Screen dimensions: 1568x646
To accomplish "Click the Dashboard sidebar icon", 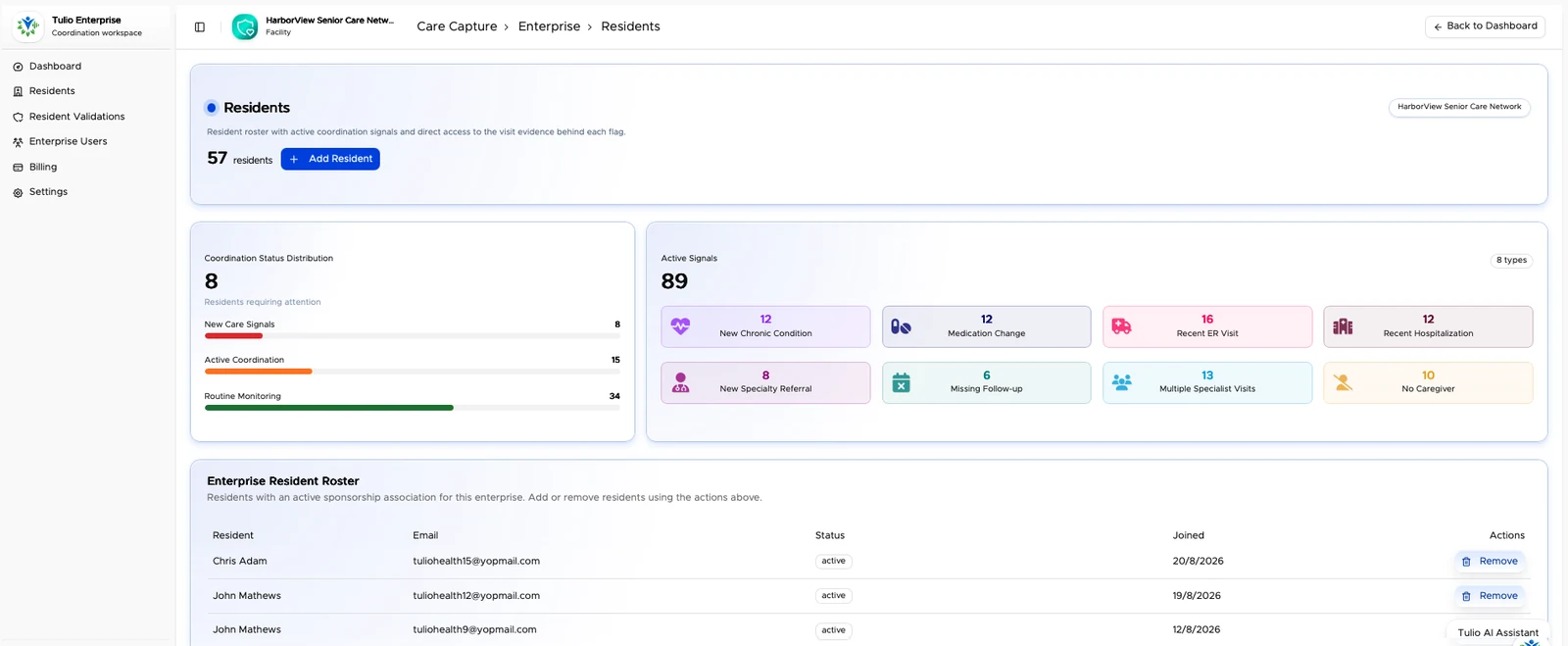I will (18, 67).
